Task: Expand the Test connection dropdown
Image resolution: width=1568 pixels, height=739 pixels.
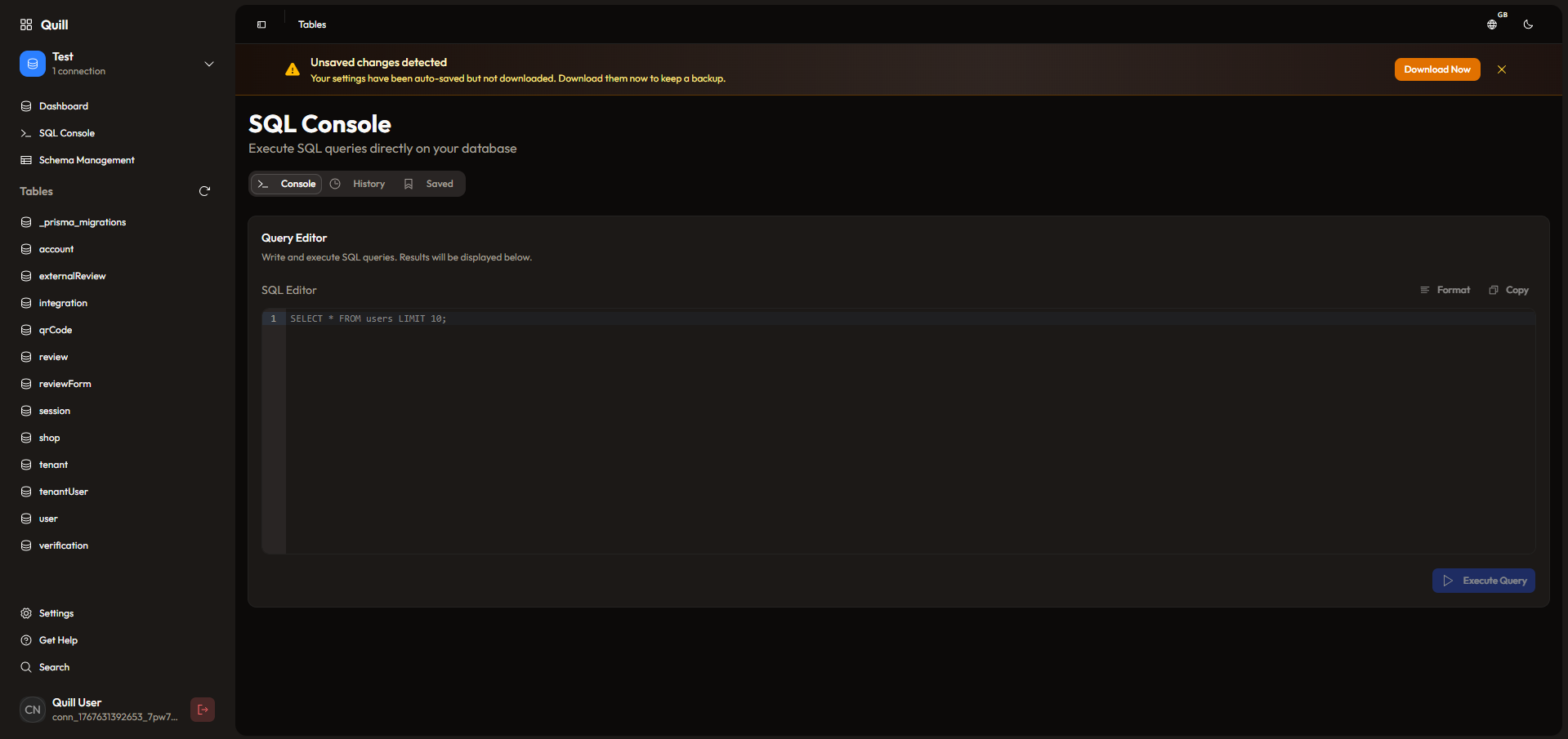Action: [209, 64]
